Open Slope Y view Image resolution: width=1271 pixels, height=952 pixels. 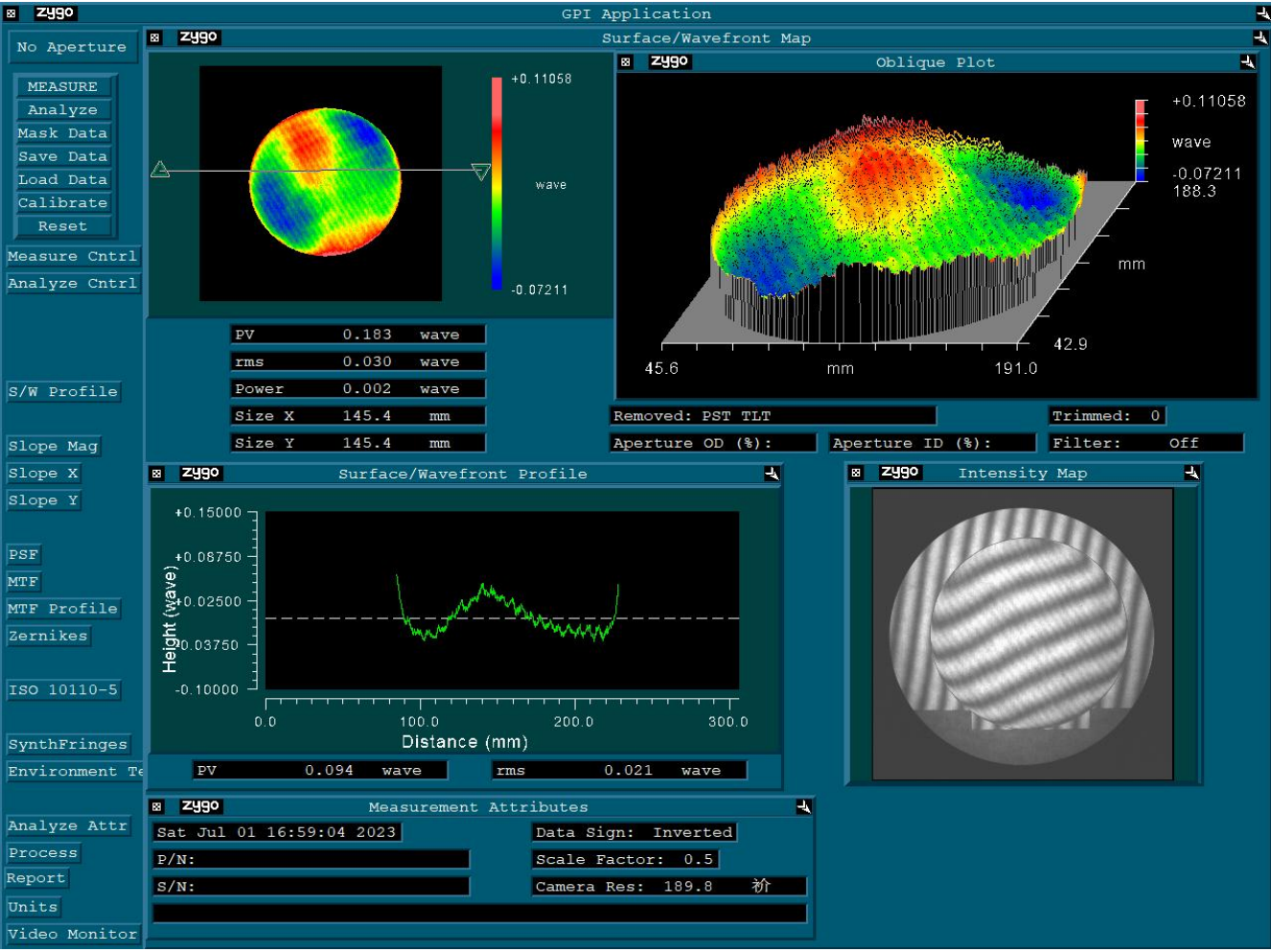[43, 500]
